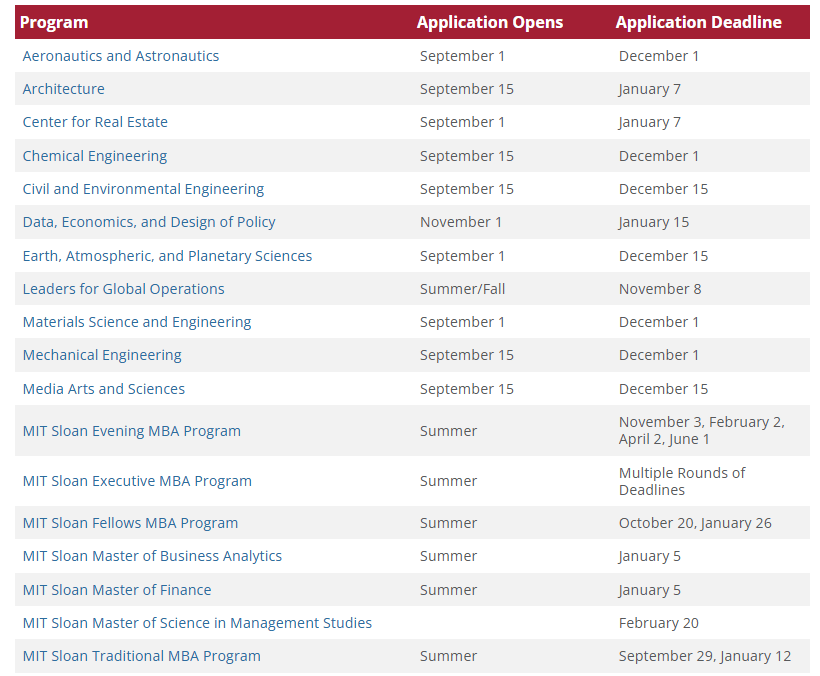Visit the Mechanical Engineering link

102,354
